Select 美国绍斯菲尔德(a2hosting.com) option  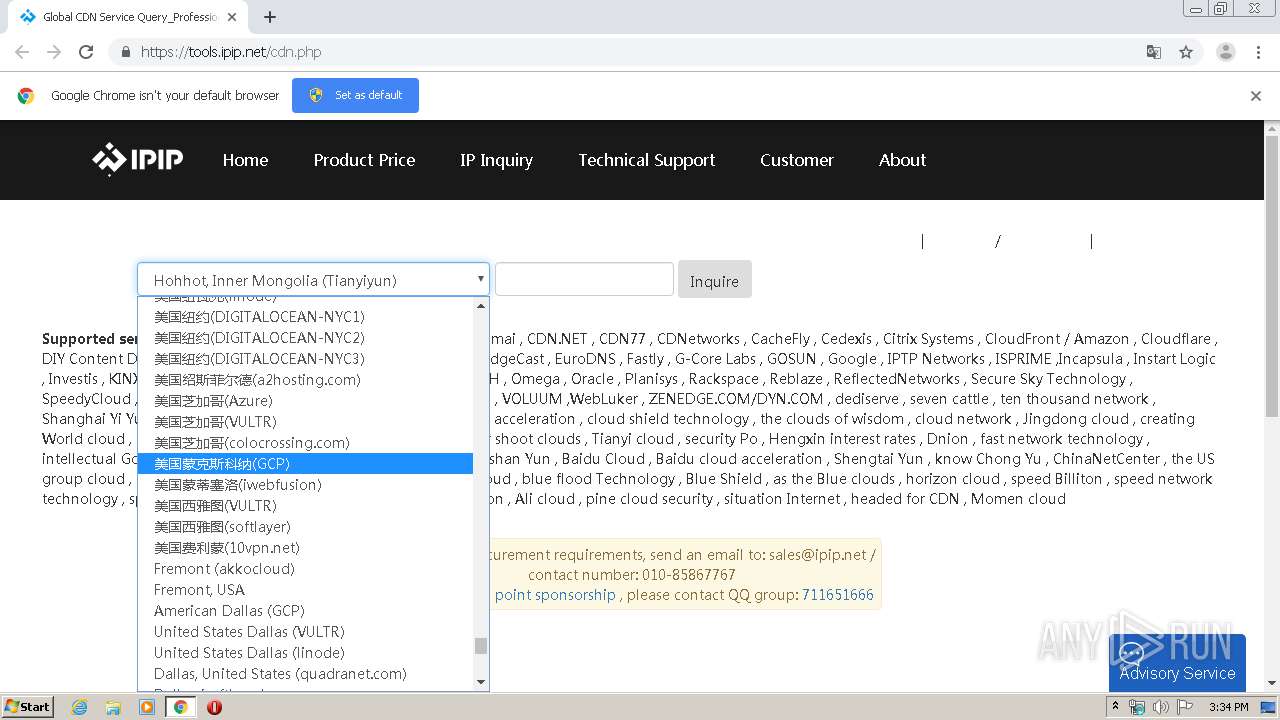pyautogui.click(x=305, y=380)
